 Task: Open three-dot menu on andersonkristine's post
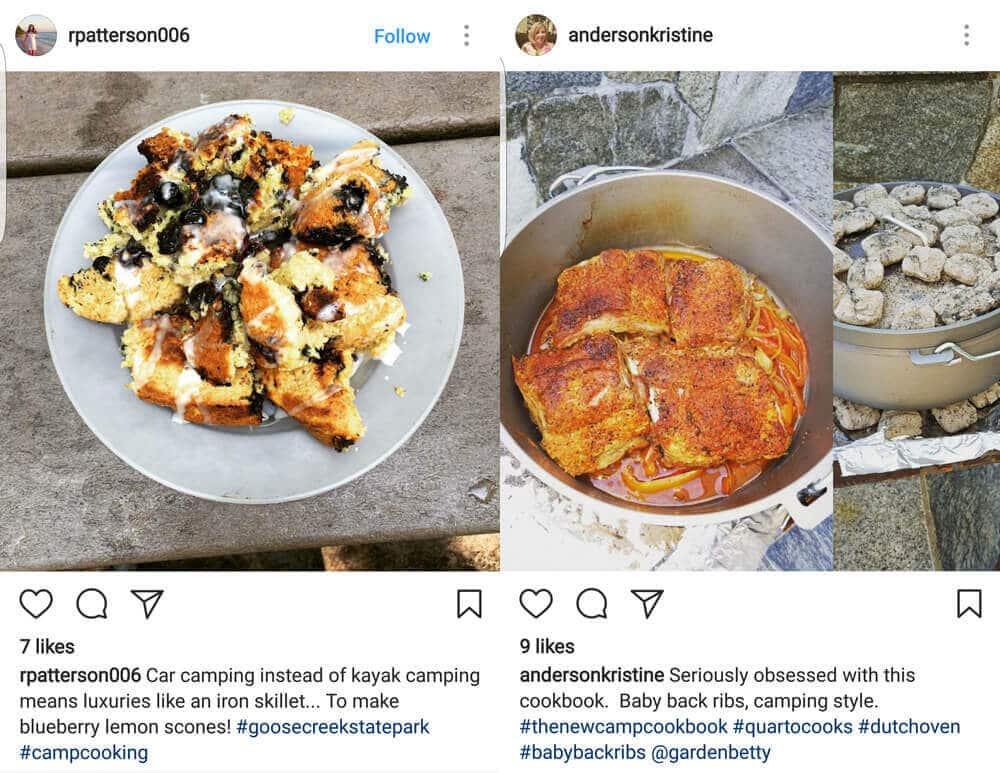coord(966,36)
